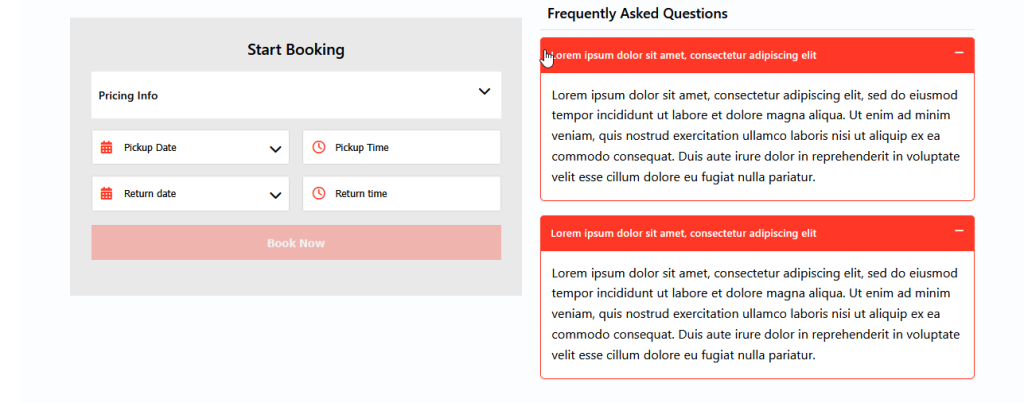
Task: Expand the Pricing Info dropdown arrow
Action: [484, 92]
